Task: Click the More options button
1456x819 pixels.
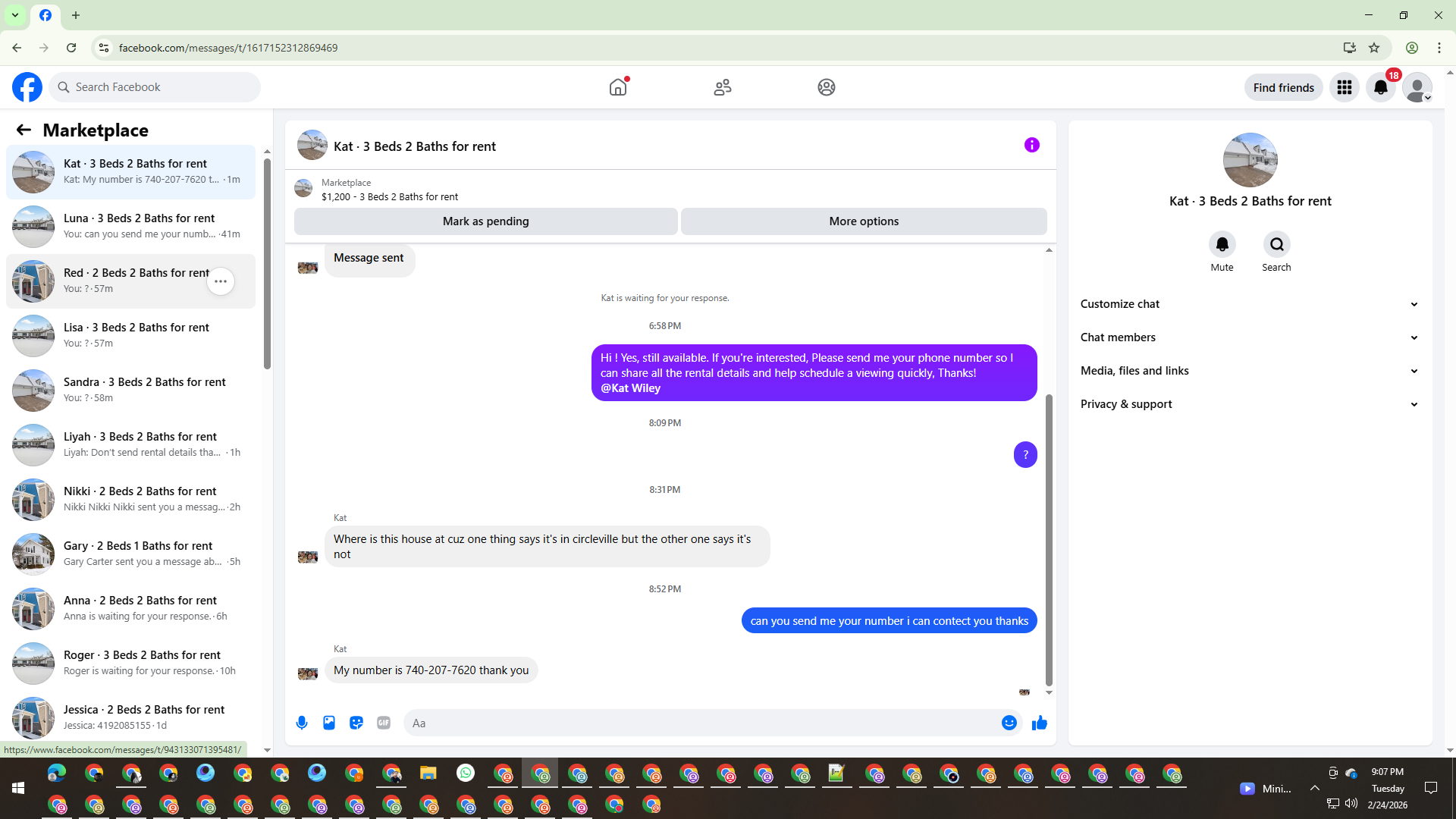Action: click(x=864, y=221)
